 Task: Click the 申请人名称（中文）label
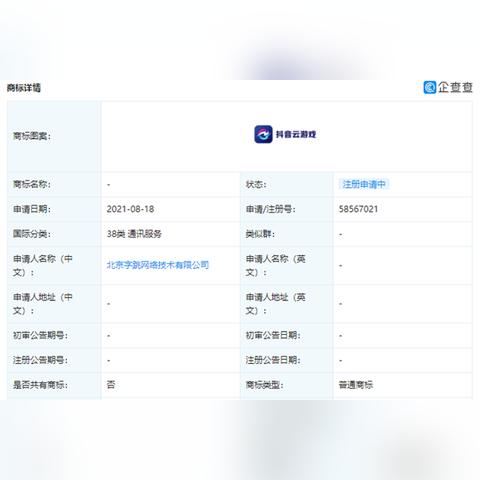click(x=43, y=265)
